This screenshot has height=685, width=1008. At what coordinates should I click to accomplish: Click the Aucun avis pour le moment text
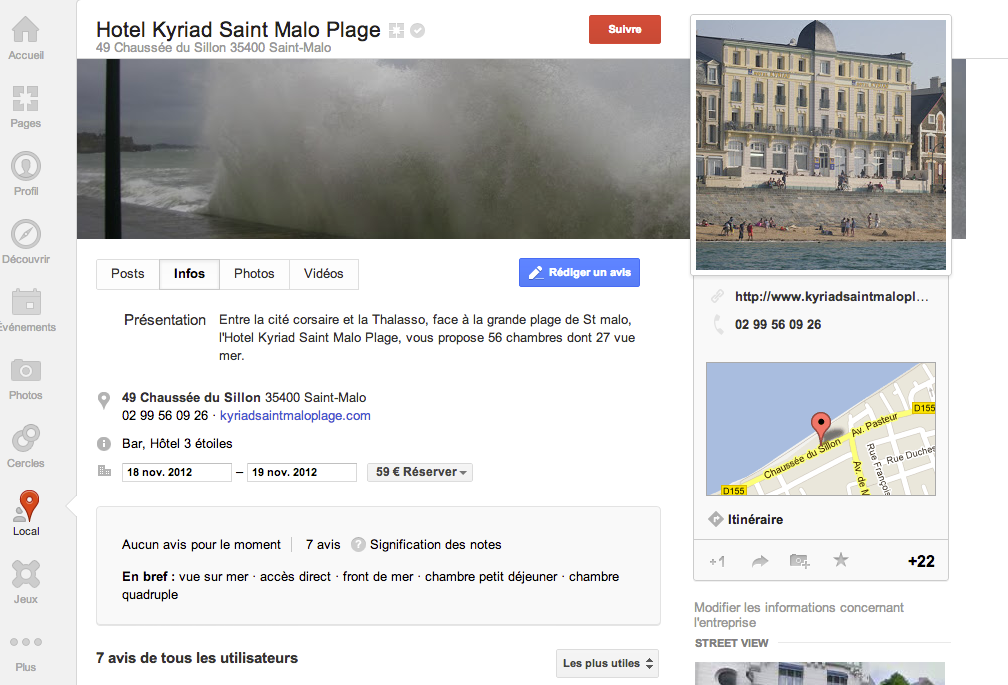tap(201, 545)
